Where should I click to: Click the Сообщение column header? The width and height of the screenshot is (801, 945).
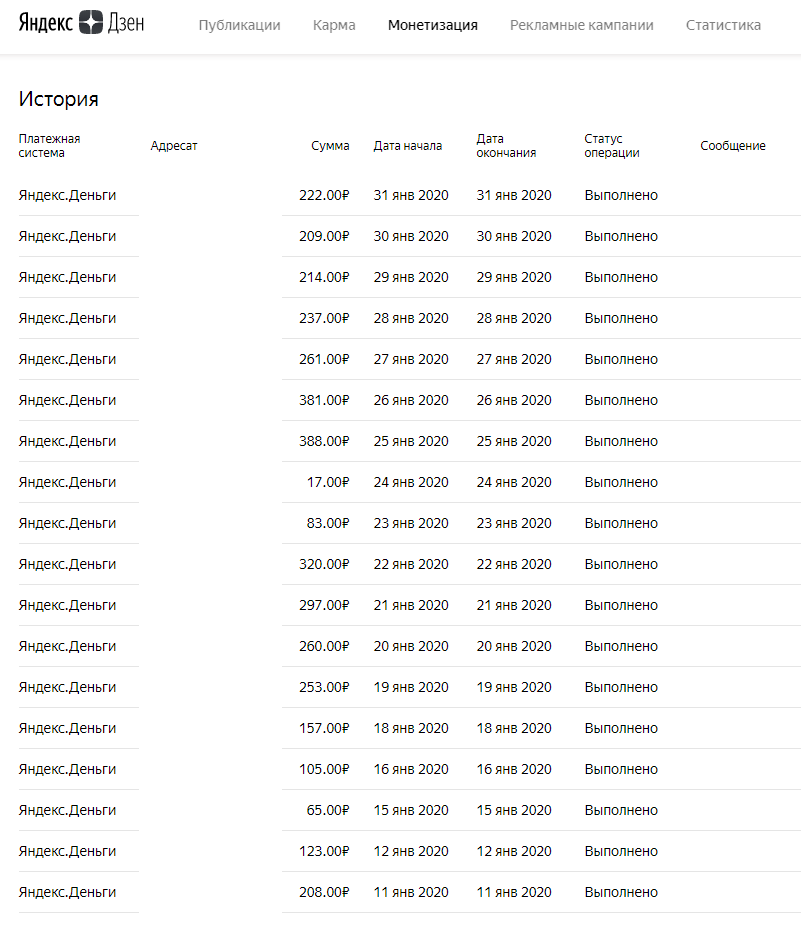733,146
